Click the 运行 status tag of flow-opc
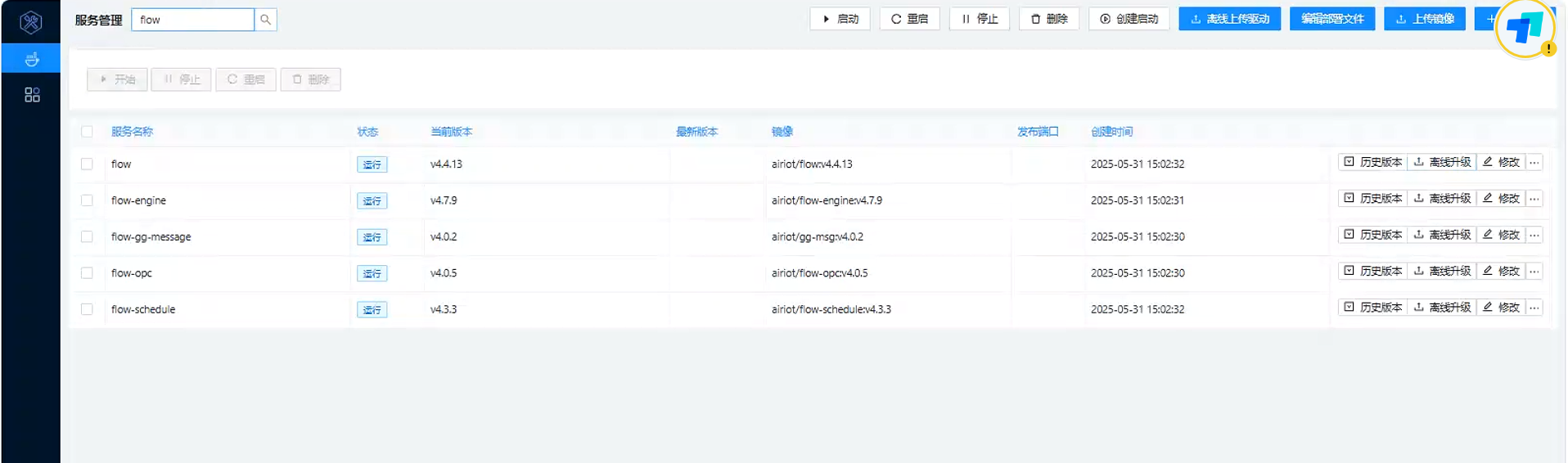This screenshot has width=1568, height=463. click(x=372, y=274)
